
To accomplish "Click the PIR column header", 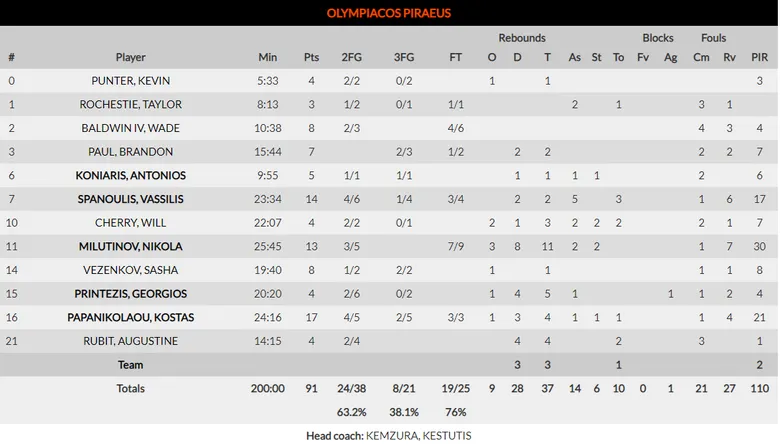I will click(x=760, y=57).
